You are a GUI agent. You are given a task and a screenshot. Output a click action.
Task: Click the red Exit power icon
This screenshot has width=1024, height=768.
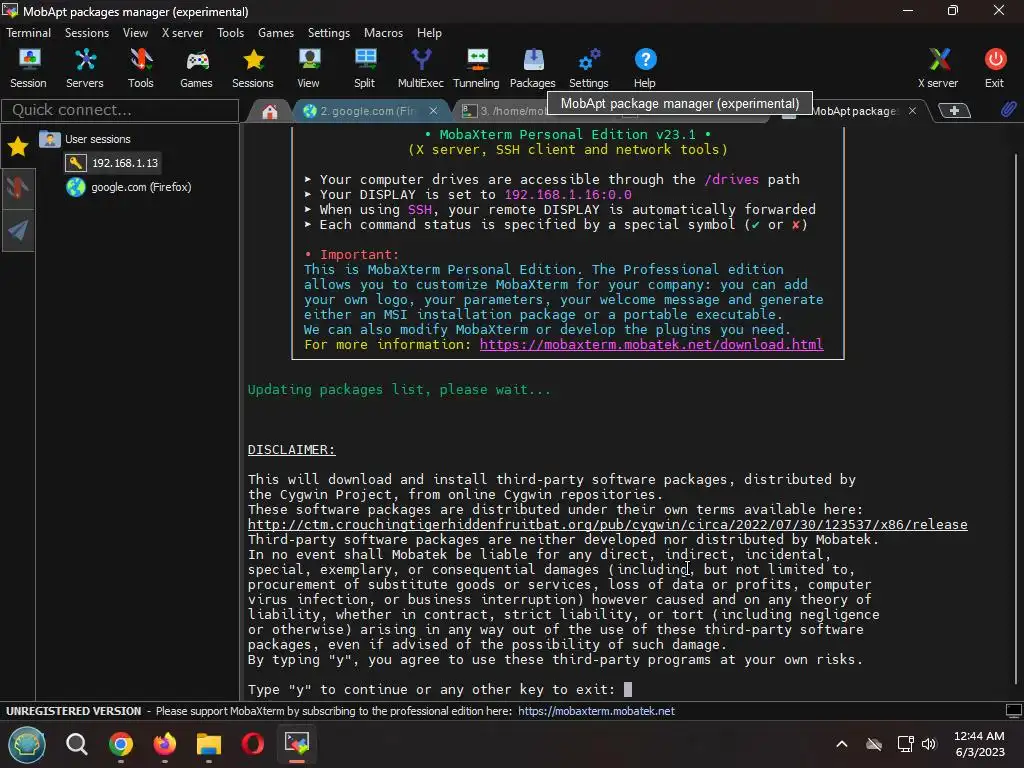(x=995, y=68)
